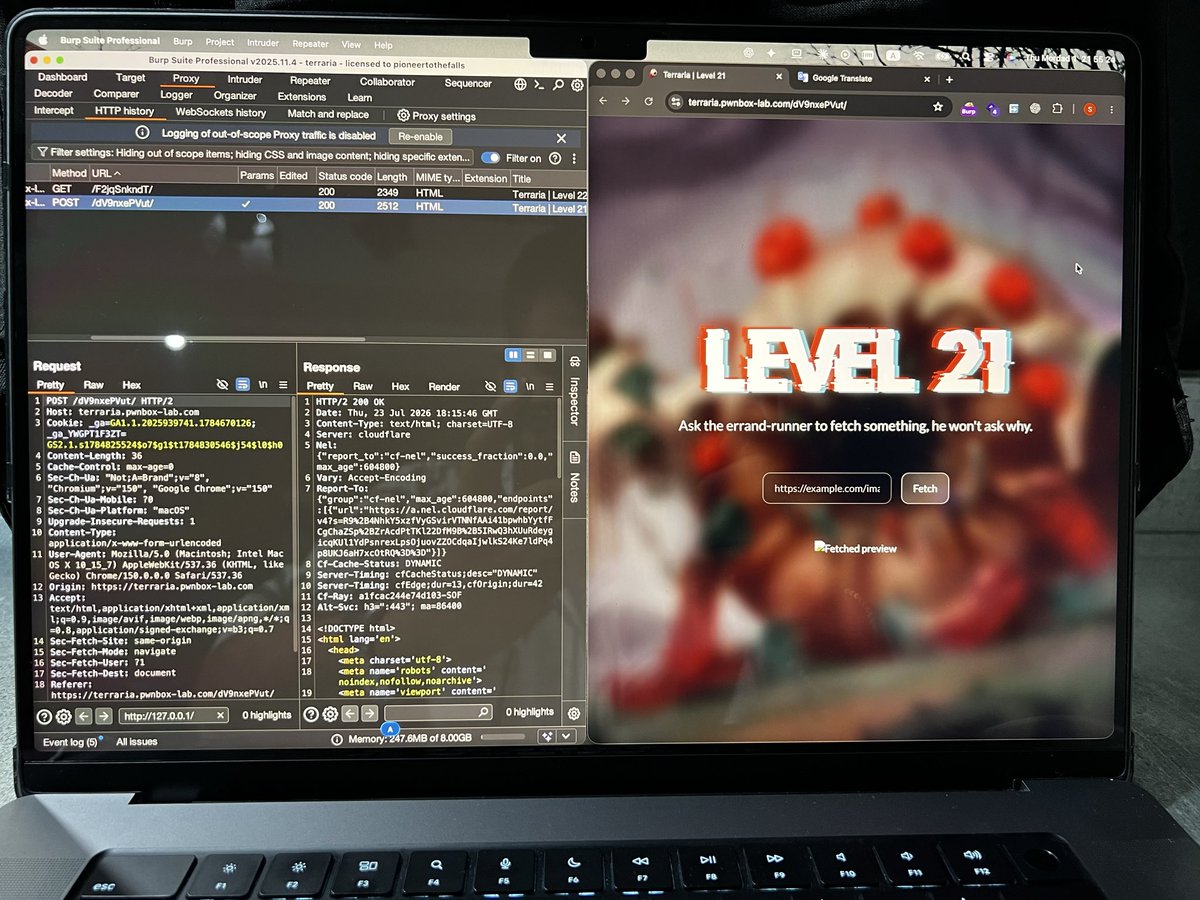The width and height of the screenshot is (1200, 900).
Task: Open Project menu in macOS menu bar
Action: click(220, 42)
